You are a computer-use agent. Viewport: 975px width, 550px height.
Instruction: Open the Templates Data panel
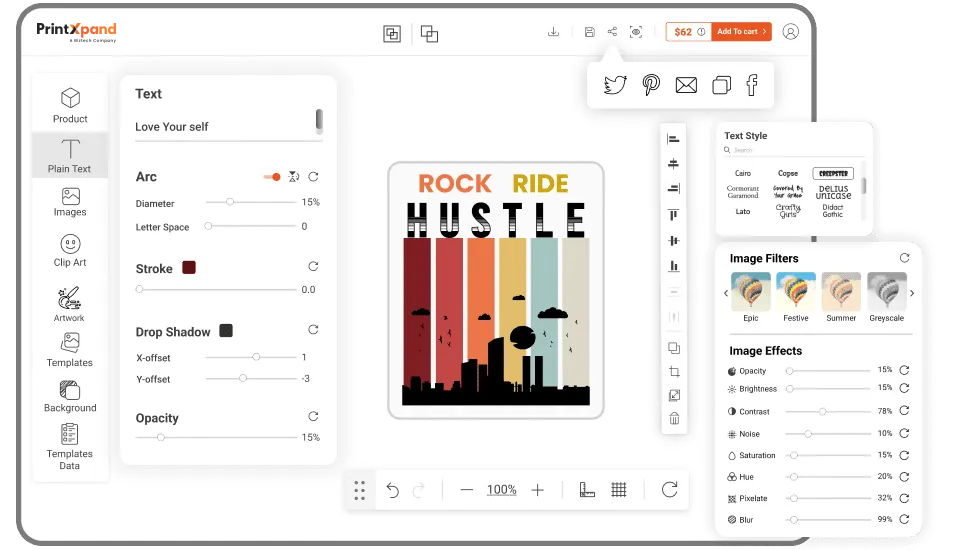70,446
